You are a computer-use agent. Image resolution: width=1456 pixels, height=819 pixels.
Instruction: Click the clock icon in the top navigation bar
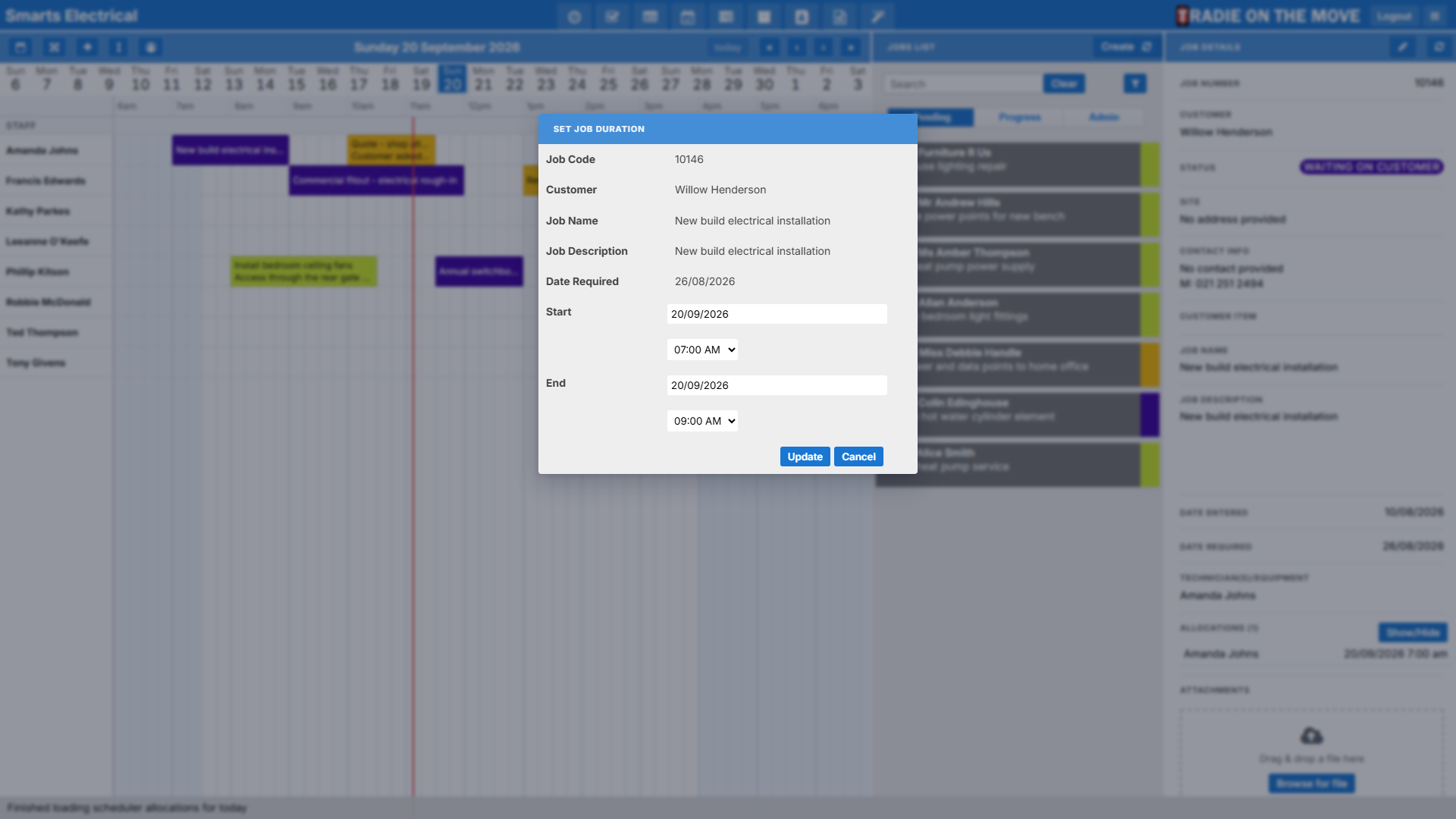pos(574,17)
